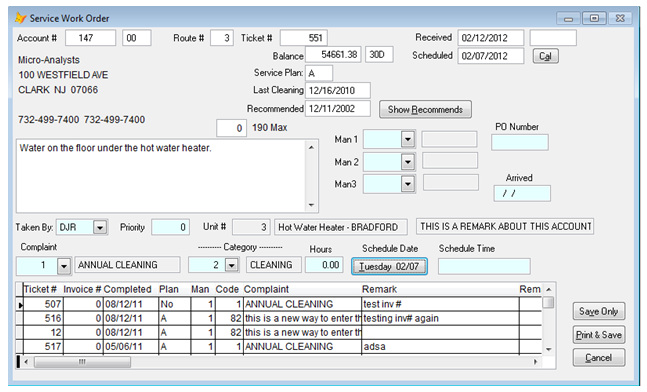Click the Service Work Order app icon

pos(20,18)
